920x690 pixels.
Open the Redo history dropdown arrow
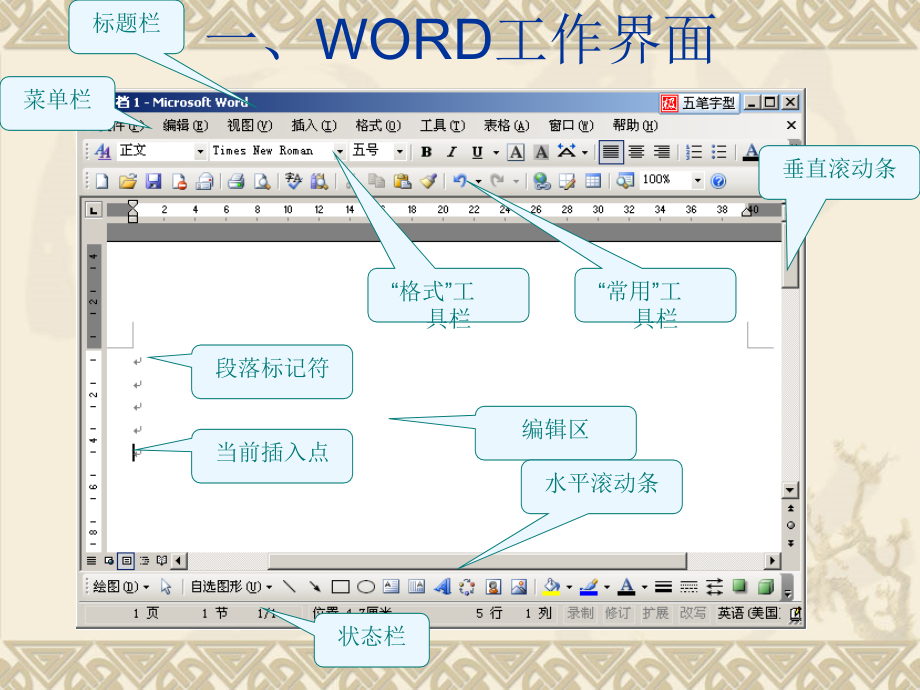pyautogui.click(x=516, y=181)
